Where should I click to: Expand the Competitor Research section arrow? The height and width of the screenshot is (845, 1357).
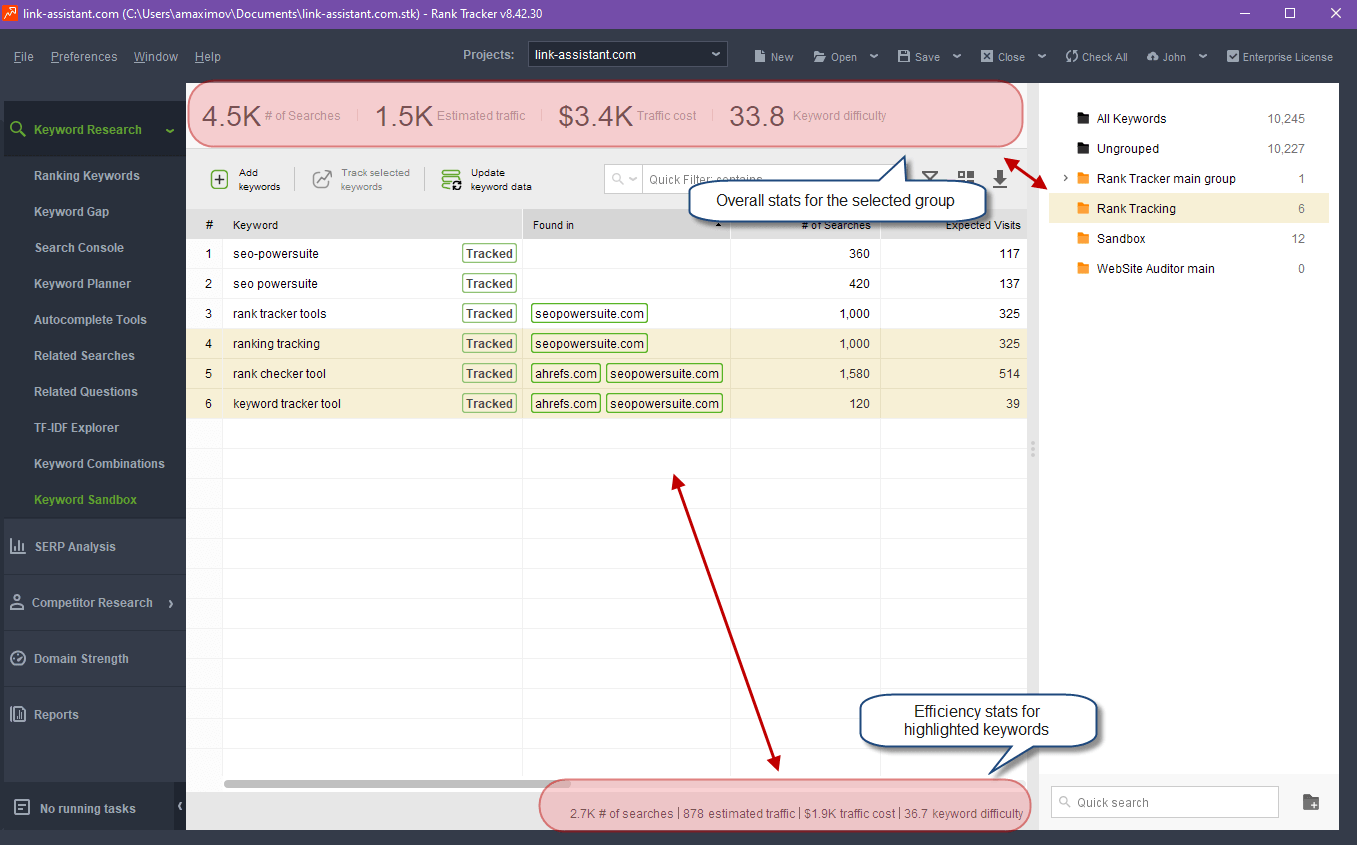click(x=171, y=603)
